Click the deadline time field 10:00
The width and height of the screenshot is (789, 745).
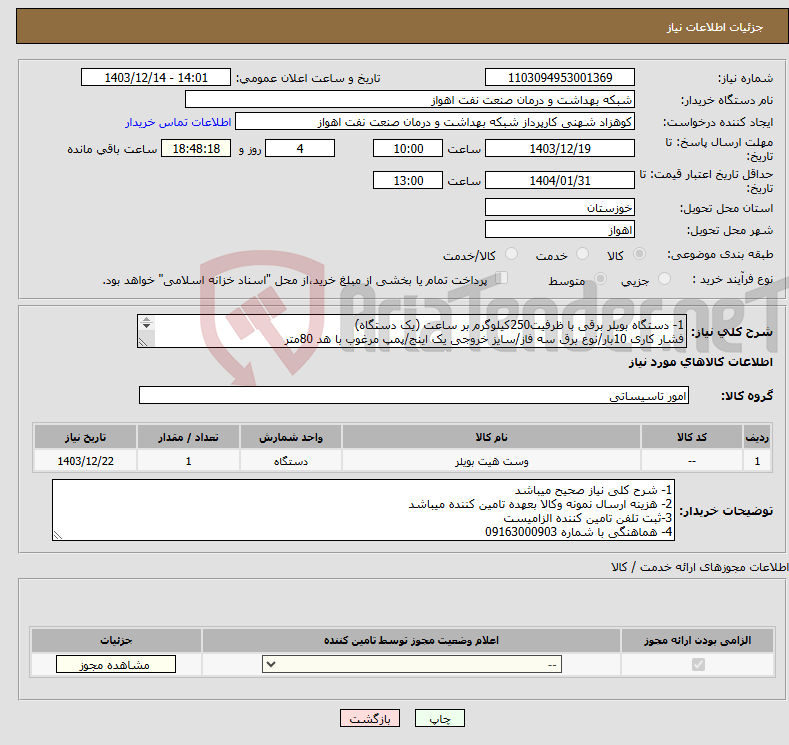click(x=408, y=148)
